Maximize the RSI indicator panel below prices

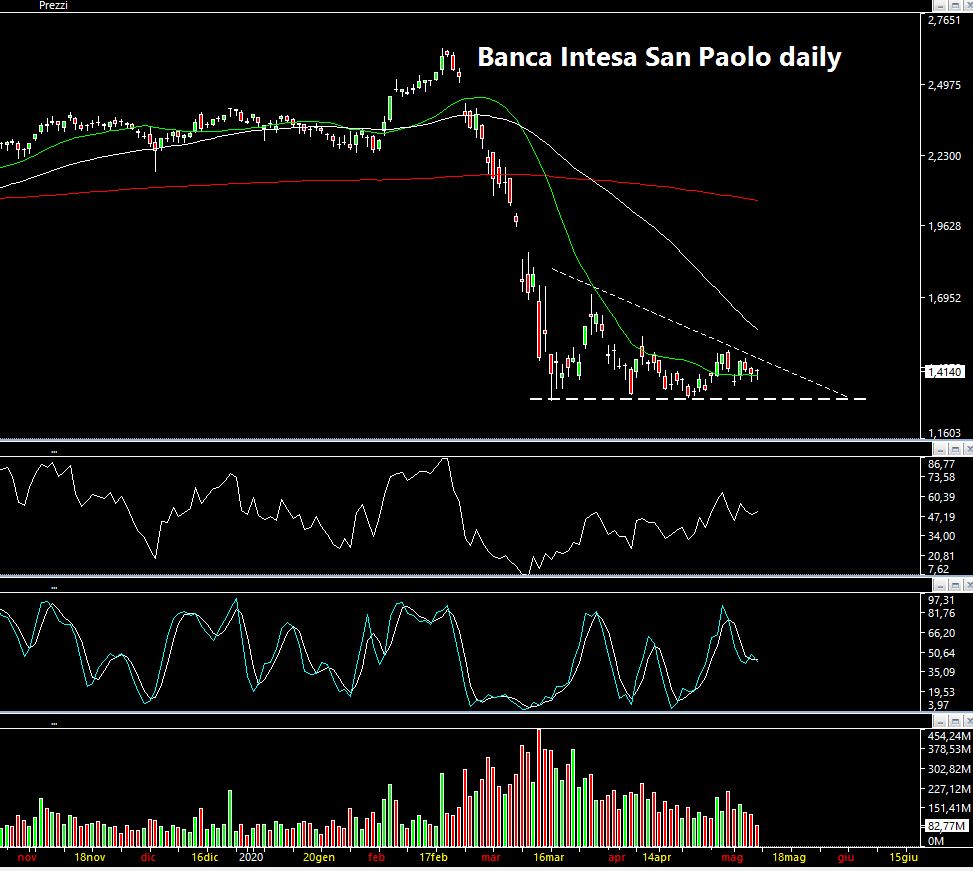click(955, 449)
